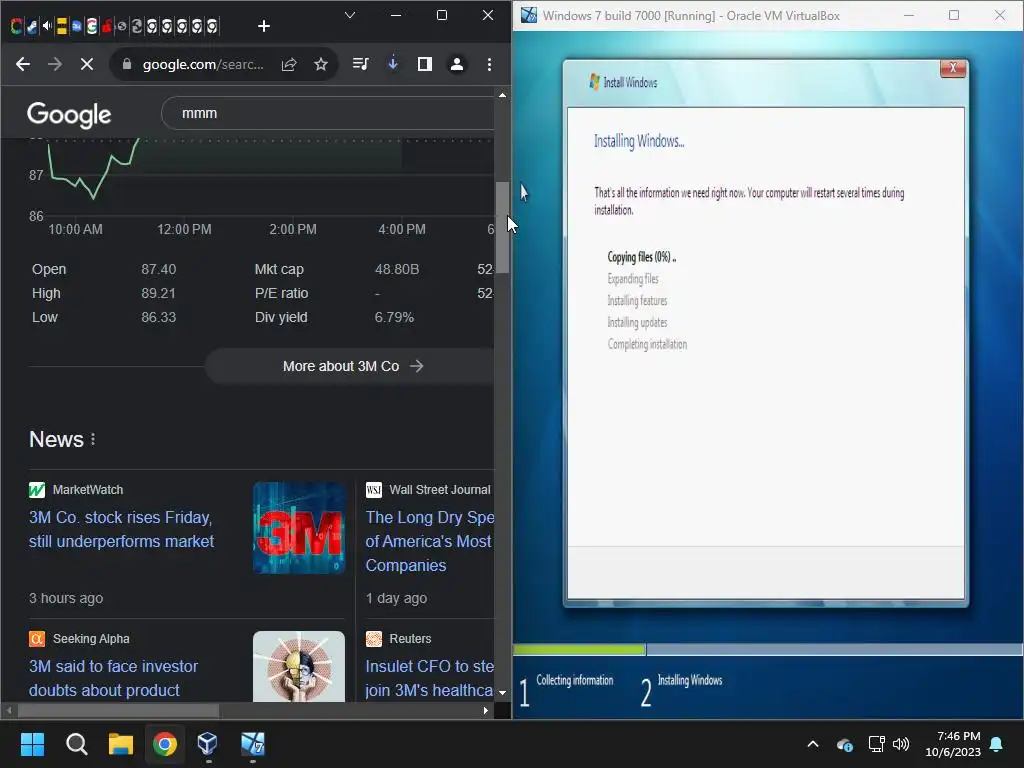Open the Windows Start menu
1024x768 pixels.
(x=32, y=744)
